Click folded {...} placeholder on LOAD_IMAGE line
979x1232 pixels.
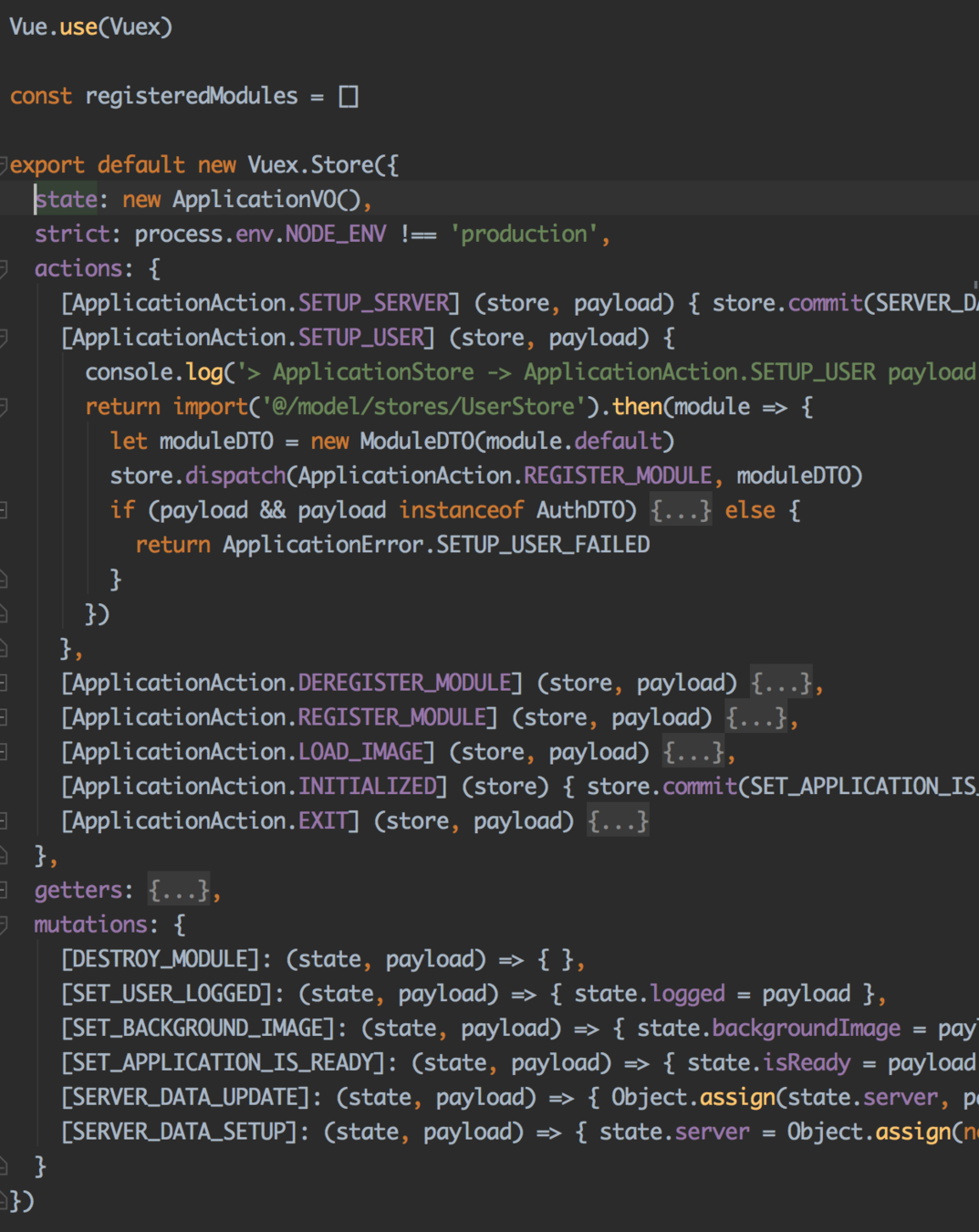click(x=693, y=752)
